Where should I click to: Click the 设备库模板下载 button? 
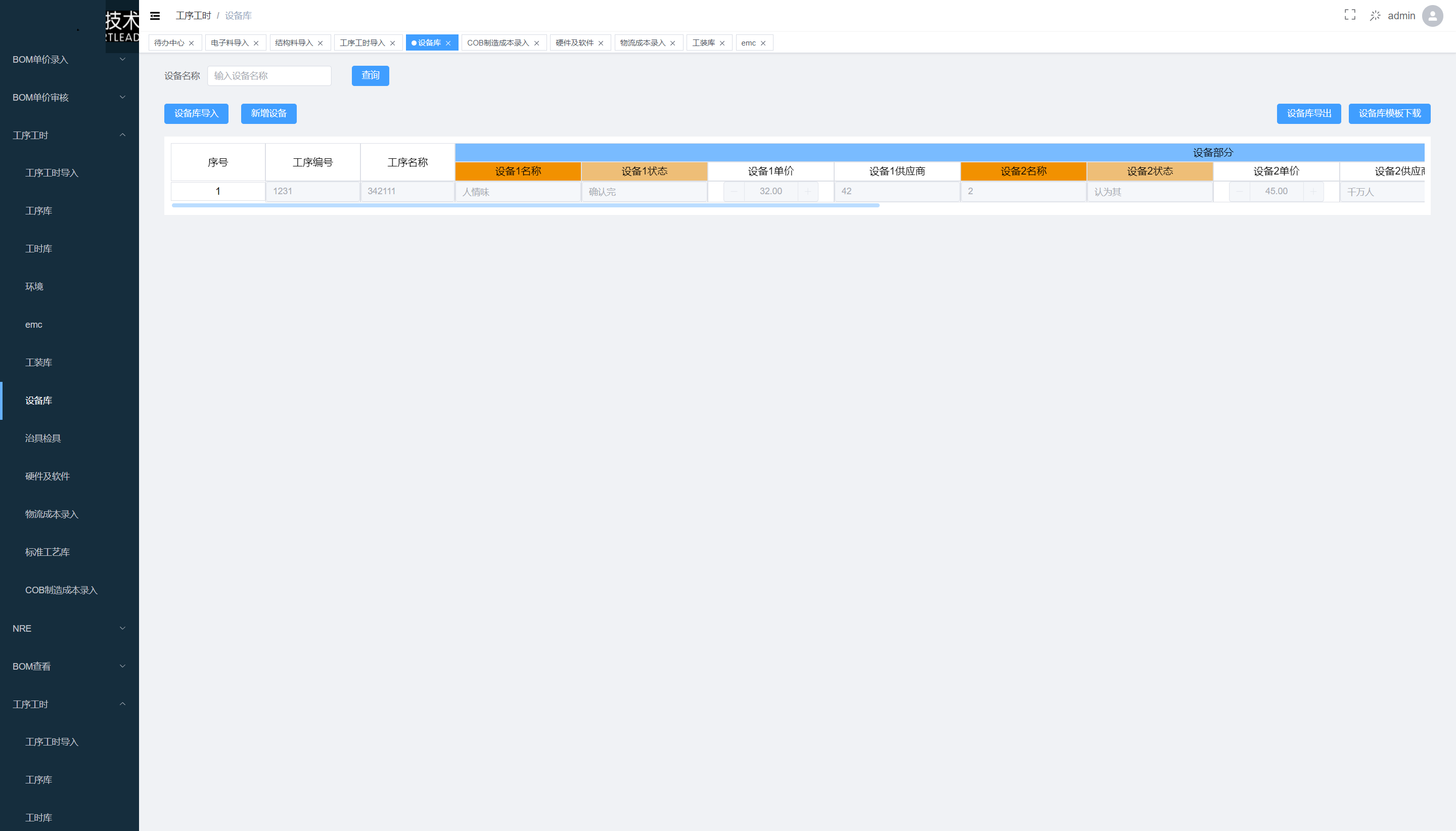click(1389, 114)
